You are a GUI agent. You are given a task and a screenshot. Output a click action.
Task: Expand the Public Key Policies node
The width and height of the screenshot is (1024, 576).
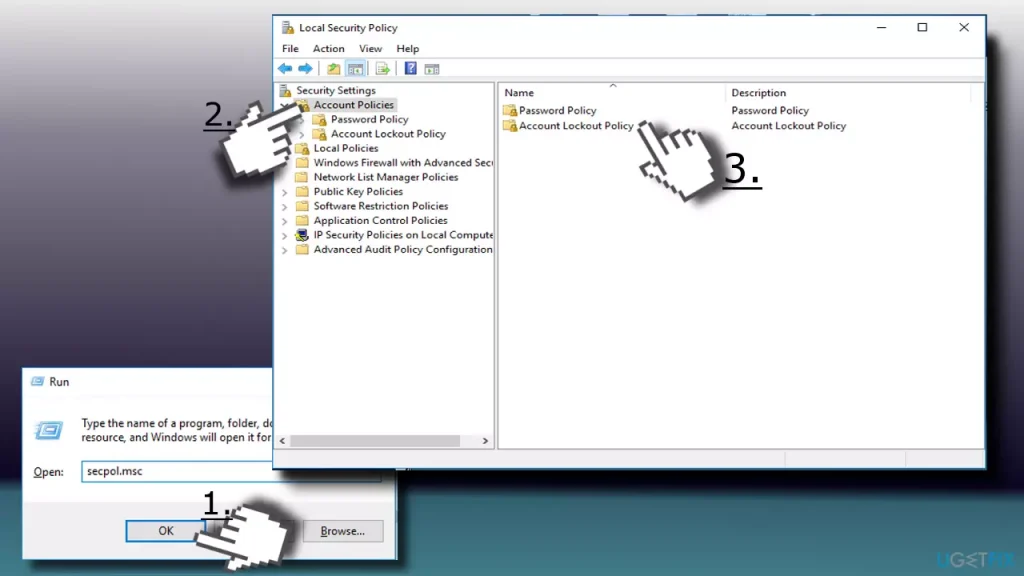[285, 192]
